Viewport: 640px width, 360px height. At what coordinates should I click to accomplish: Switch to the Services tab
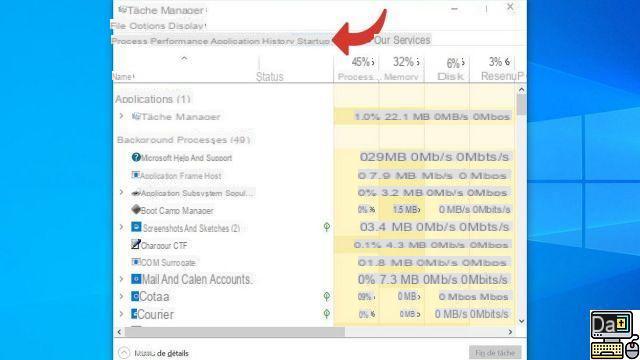point(402,40)
